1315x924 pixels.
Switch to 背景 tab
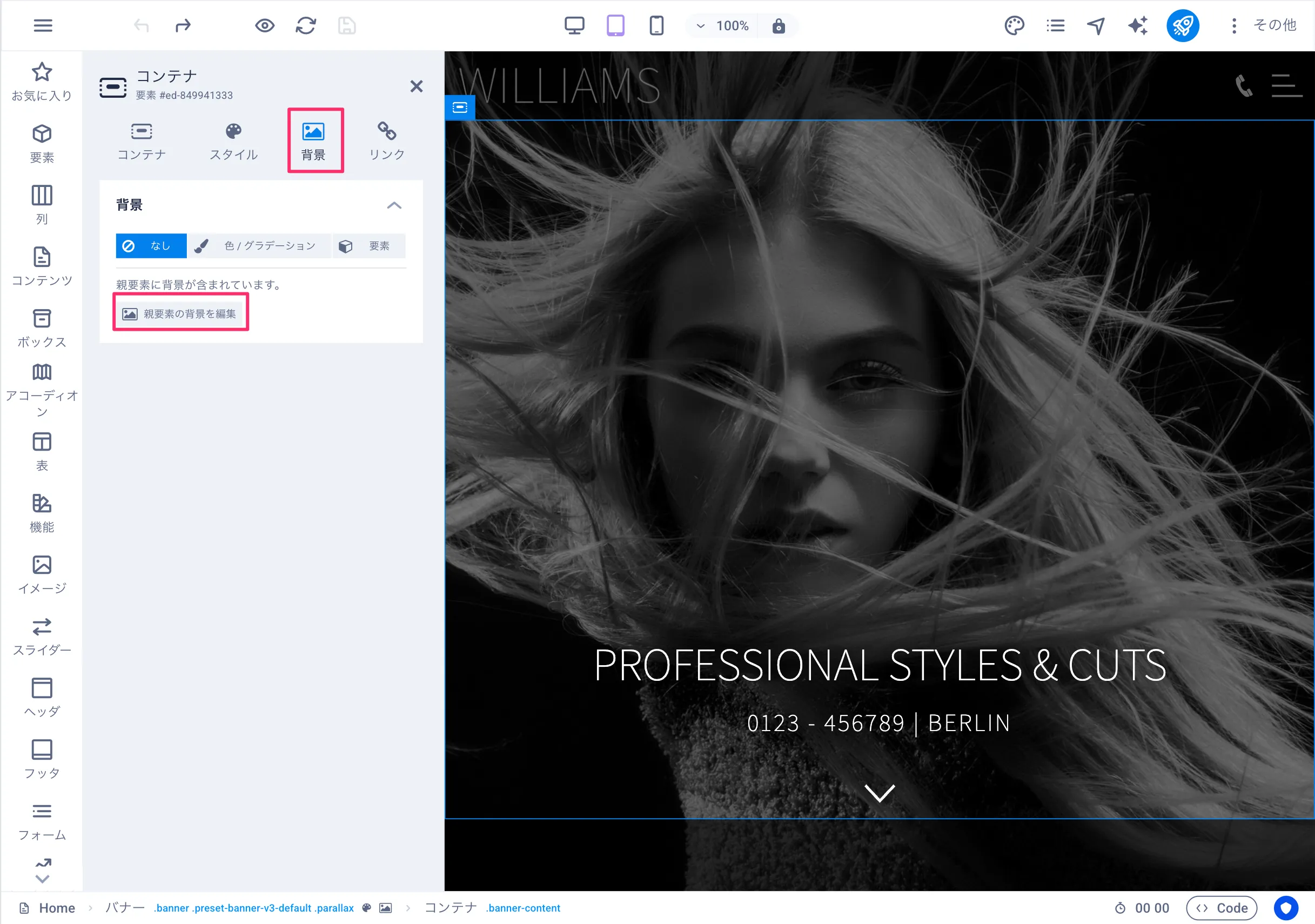coord(313,142)
